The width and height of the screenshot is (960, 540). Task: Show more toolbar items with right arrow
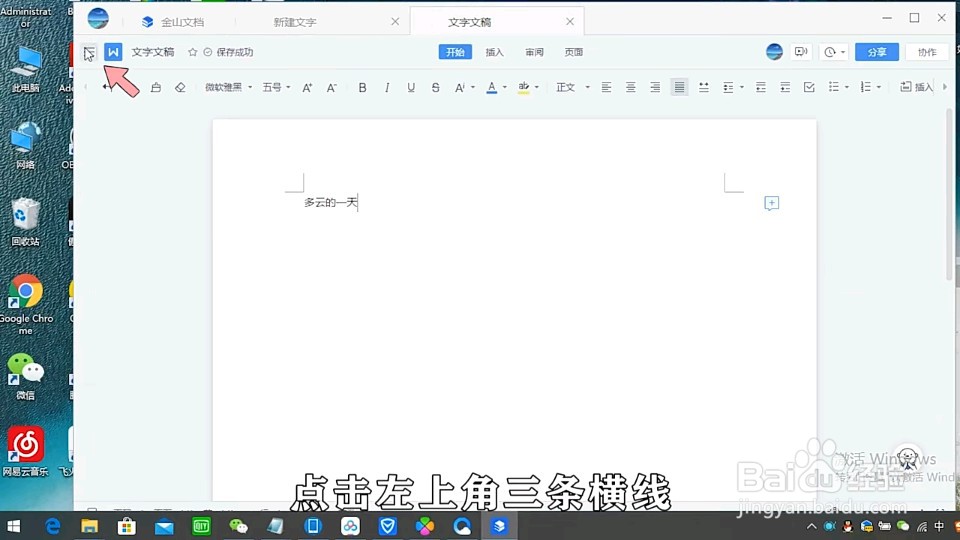[x=945, y=88]
